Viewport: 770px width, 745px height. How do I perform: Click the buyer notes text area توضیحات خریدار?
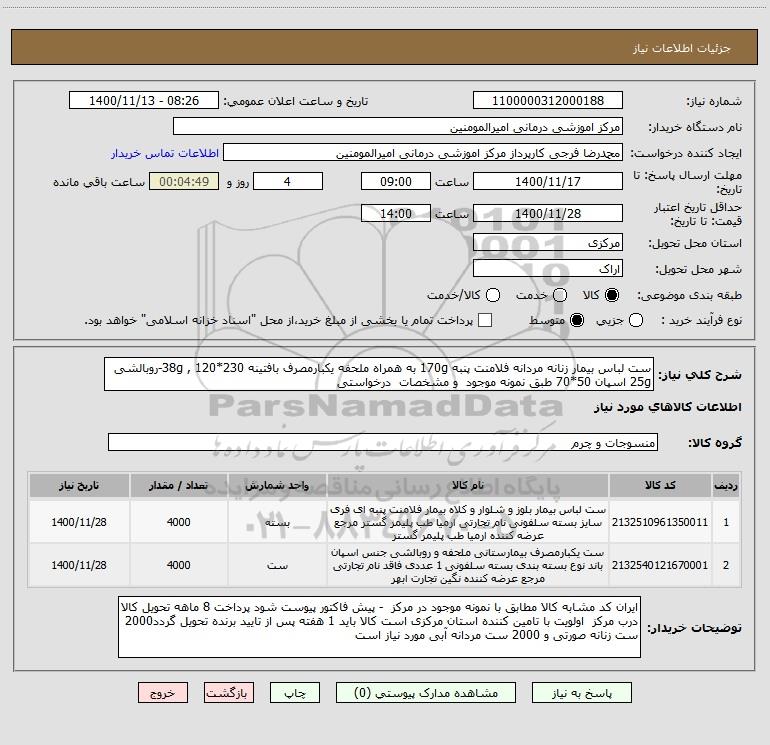point(379,627)
